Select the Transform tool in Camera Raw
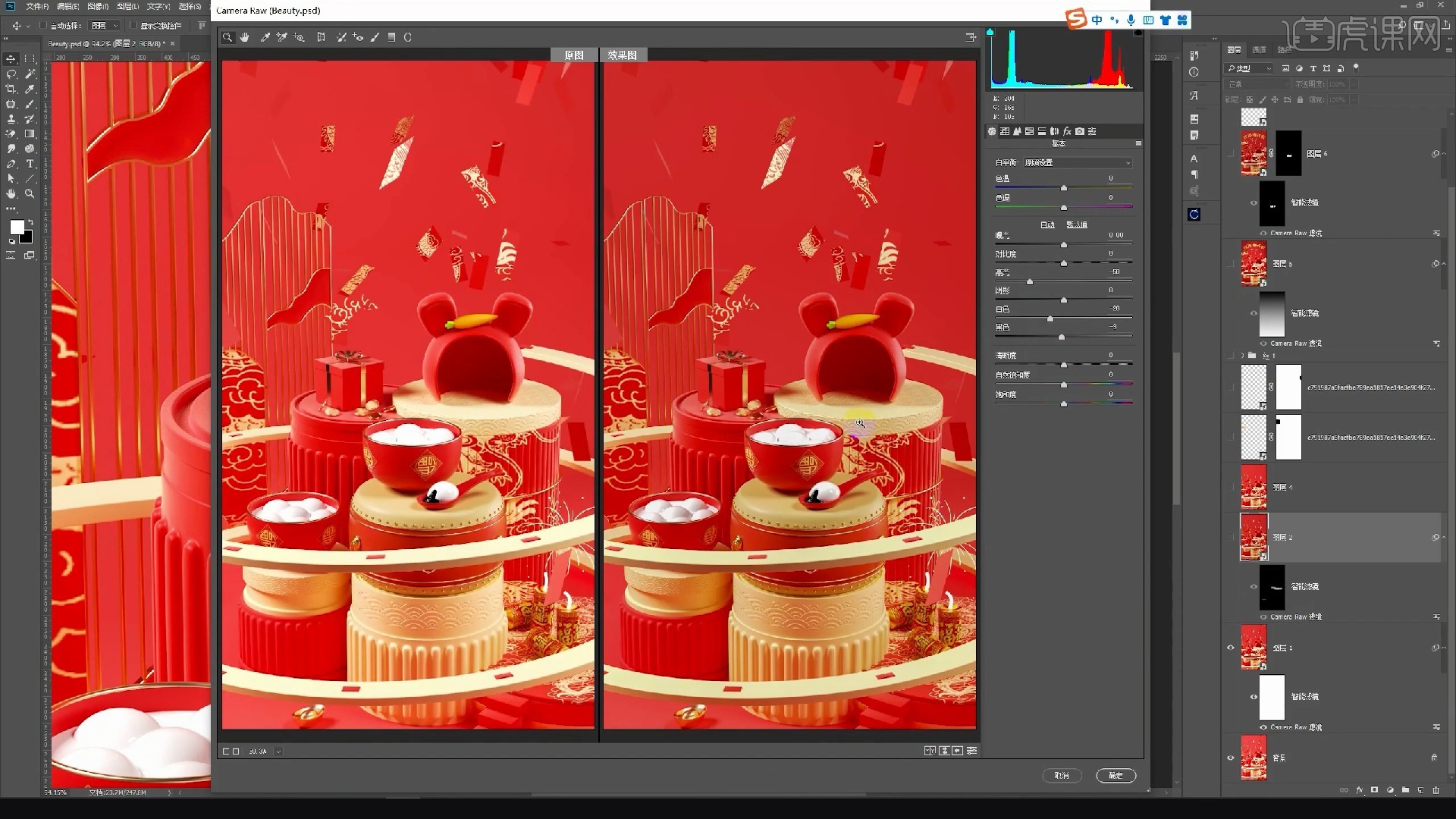Image resolution: width=1456 pixels, height=819 pixels. (x=321, y=37)
